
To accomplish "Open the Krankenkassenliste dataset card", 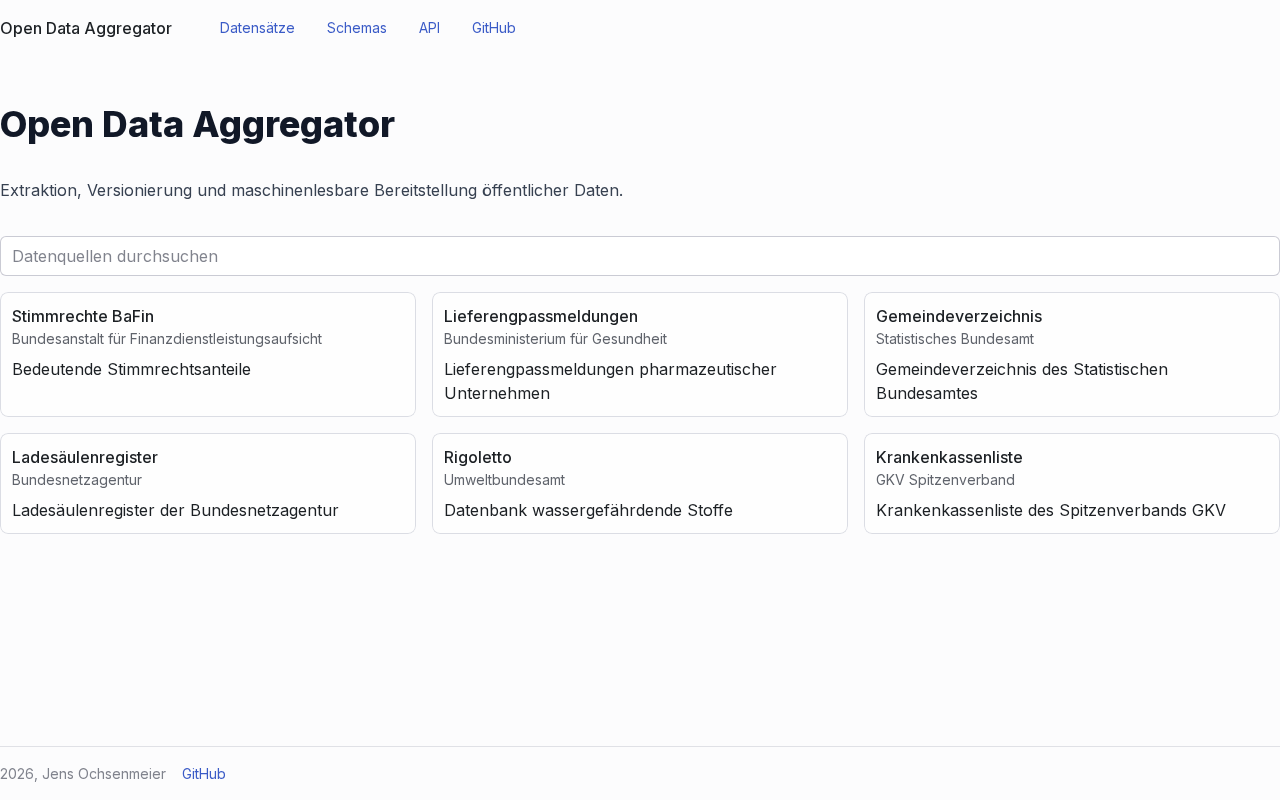I will [1072, 483].
